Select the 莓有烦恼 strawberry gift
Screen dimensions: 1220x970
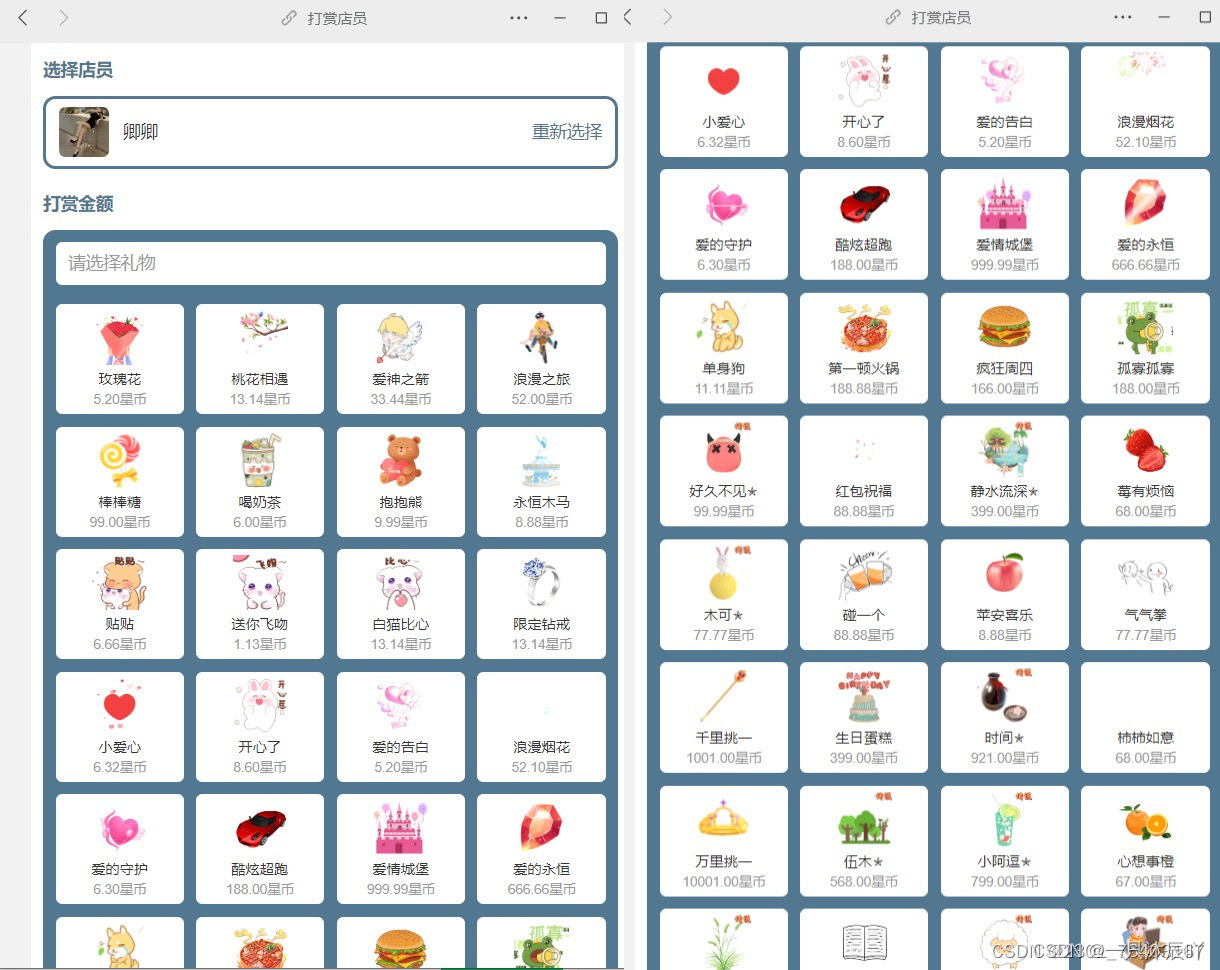pyautogui.click(x=1145, y=471)
